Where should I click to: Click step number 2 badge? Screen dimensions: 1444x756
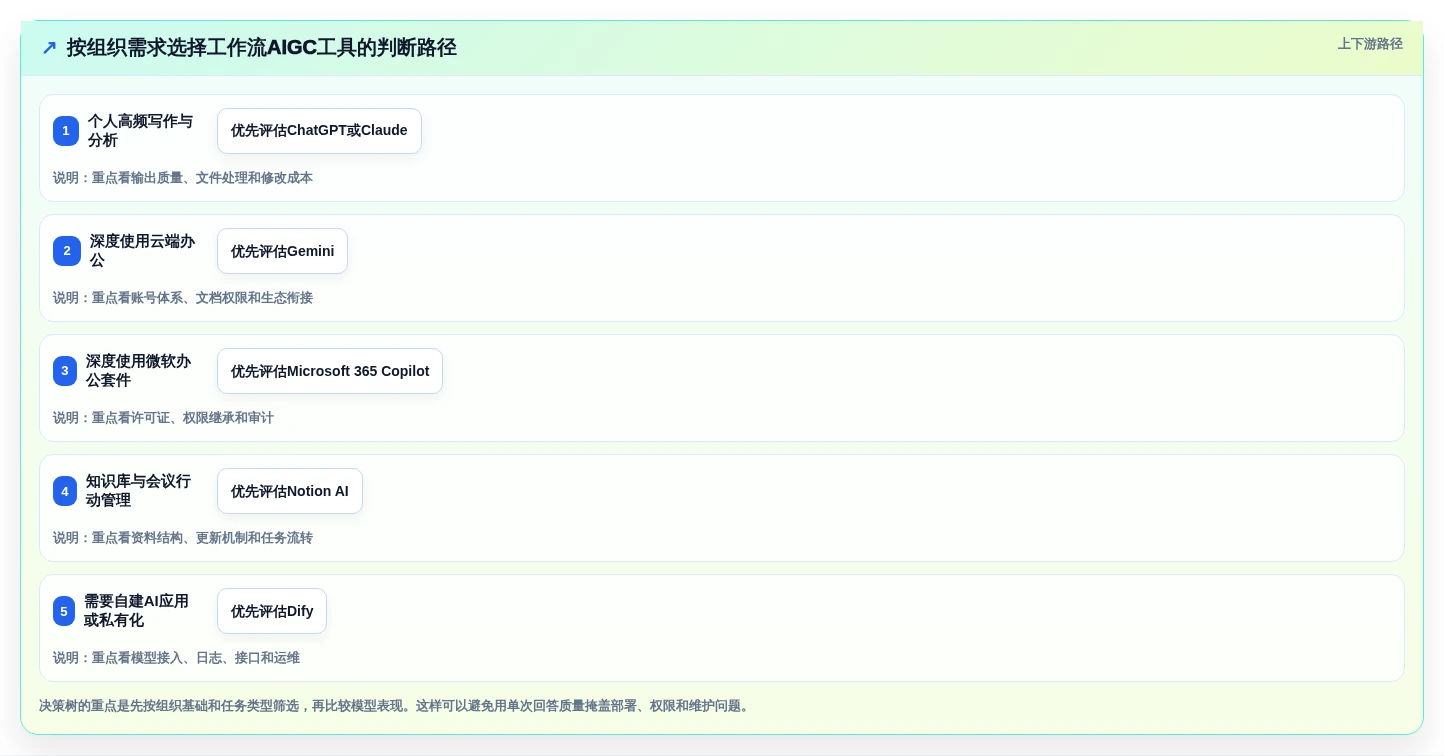67,251
